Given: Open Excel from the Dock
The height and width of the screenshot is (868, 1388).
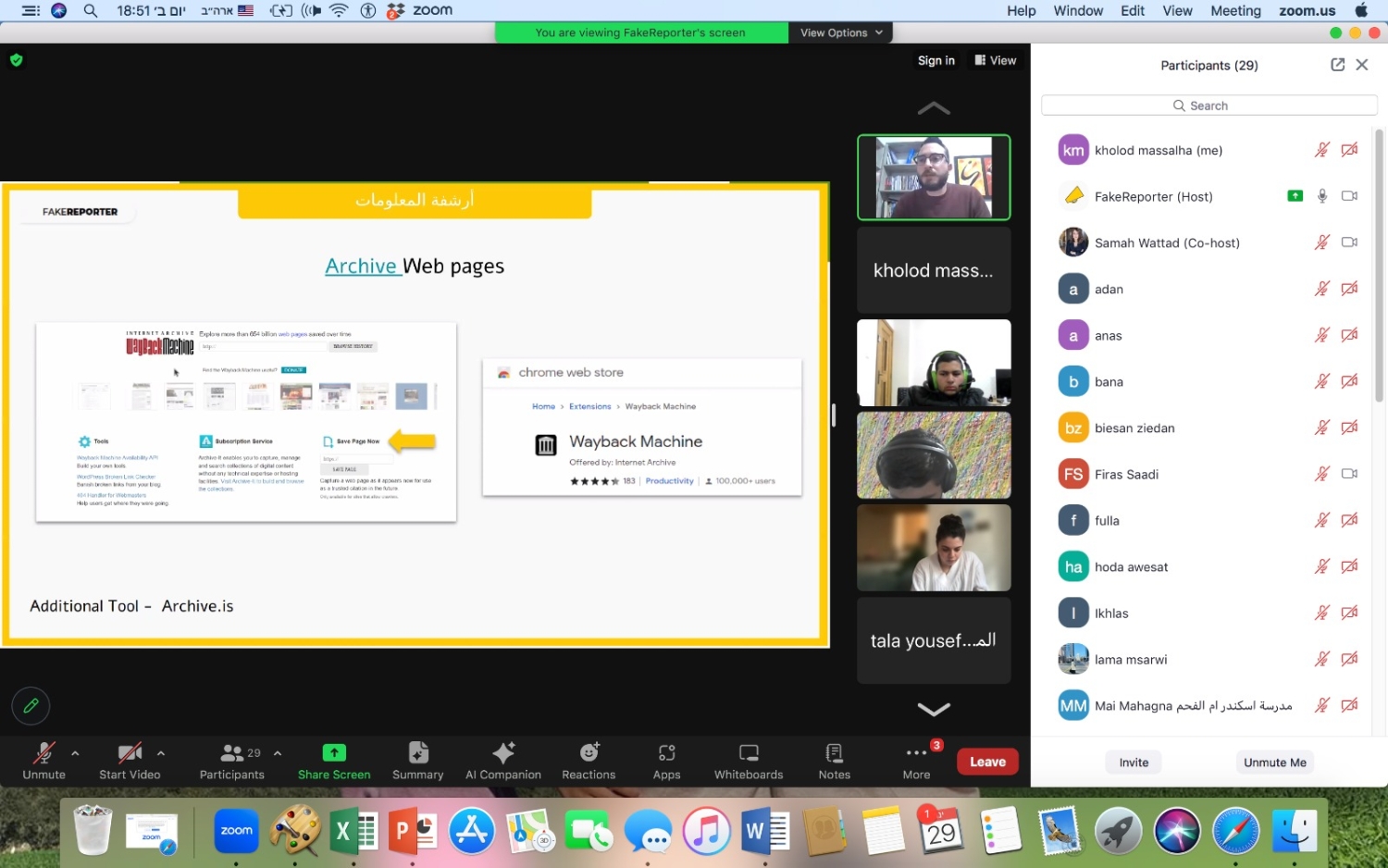Looking at the screenshot, I should [354, 830].
